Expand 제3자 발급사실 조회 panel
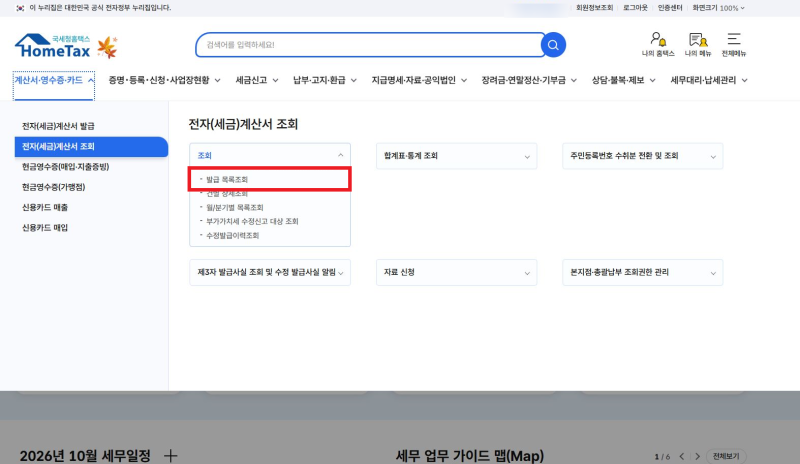 [x=270, y=273]
